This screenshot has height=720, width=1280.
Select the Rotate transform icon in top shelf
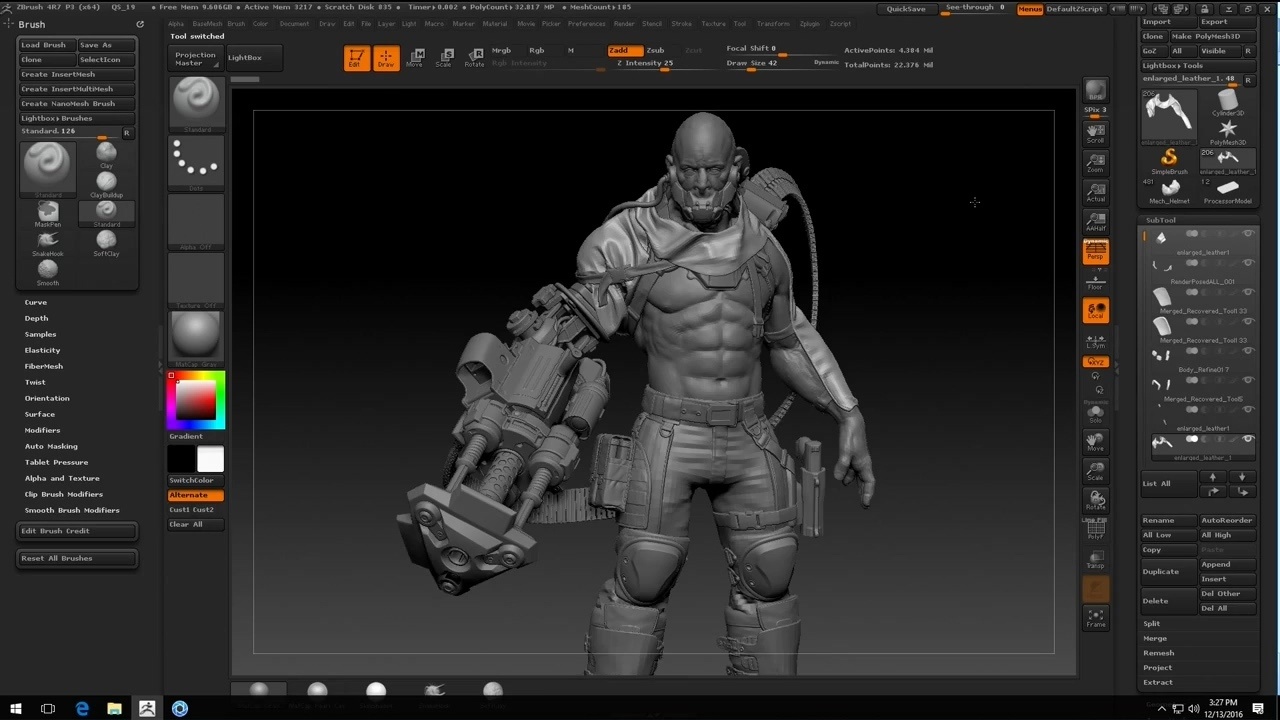[x=474, y=58]
